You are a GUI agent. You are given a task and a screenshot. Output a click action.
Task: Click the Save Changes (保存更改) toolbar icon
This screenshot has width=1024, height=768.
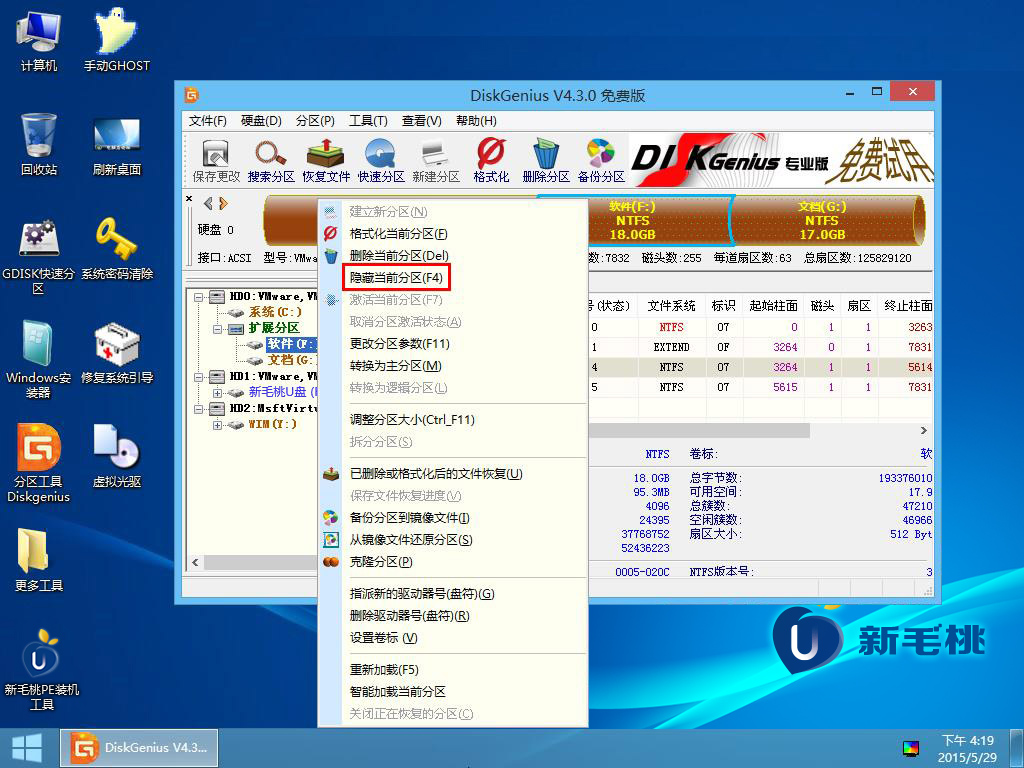click(x=216, y=160)
